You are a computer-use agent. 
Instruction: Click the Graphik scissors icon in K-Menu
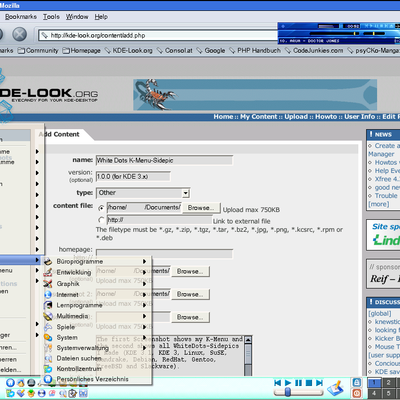pyautogui.click(x=48, y=284)
